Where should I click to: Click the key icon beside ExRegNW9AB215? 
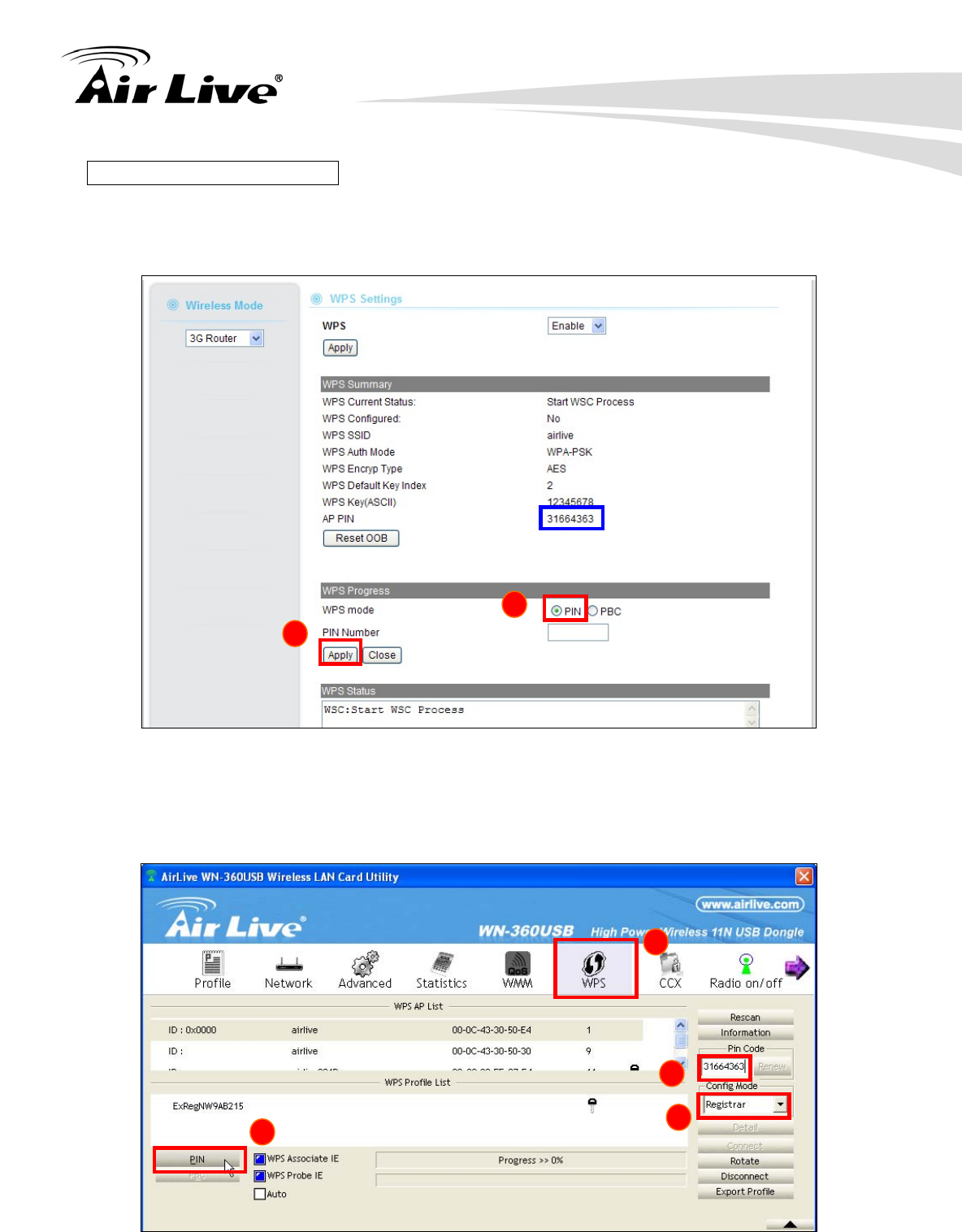[592, 1105]
